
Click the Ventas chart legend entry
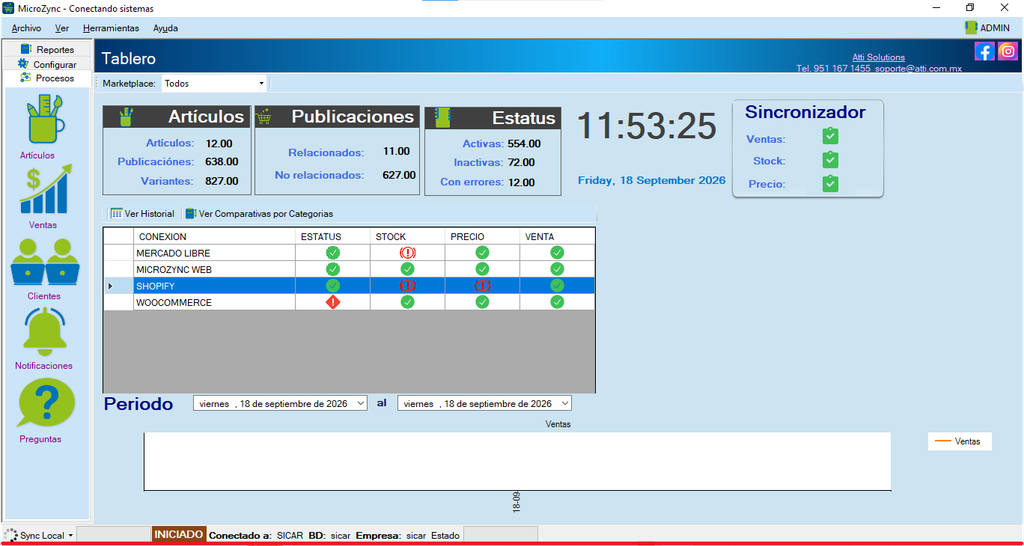(959, 442)
